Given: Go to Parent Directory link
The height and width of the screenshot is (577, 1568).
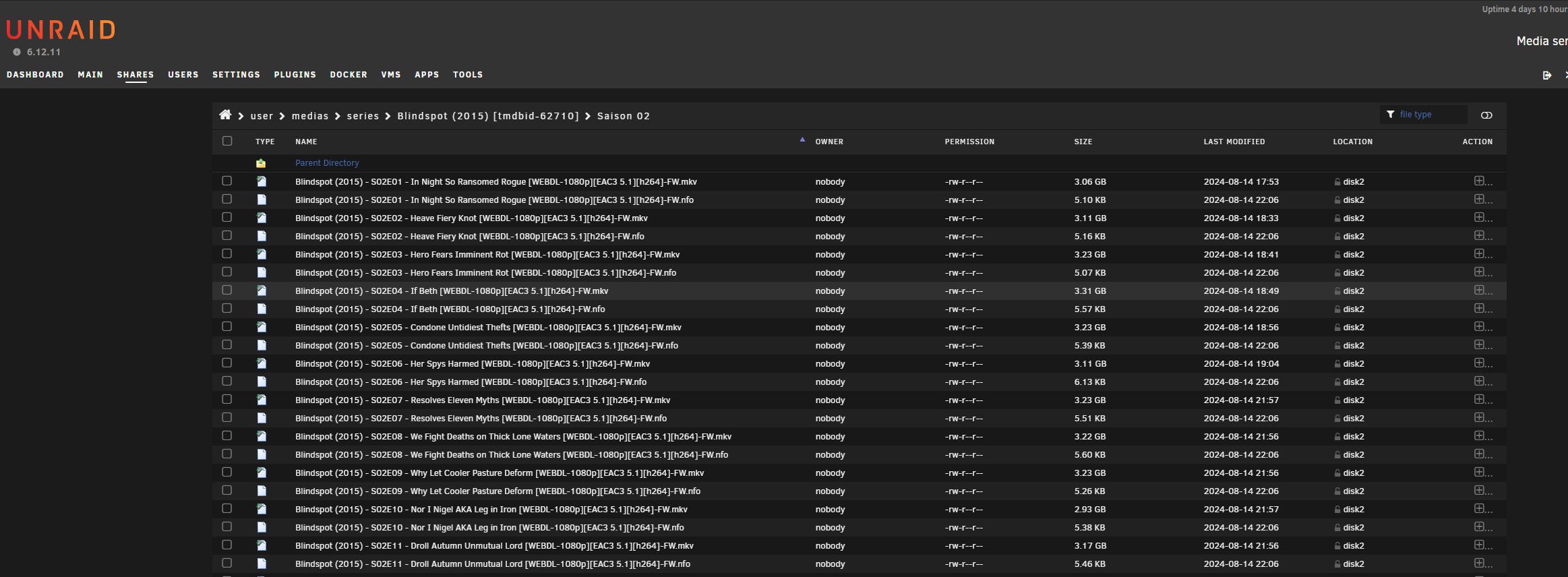Looking at the screenshot, I should tap(327, 163).
